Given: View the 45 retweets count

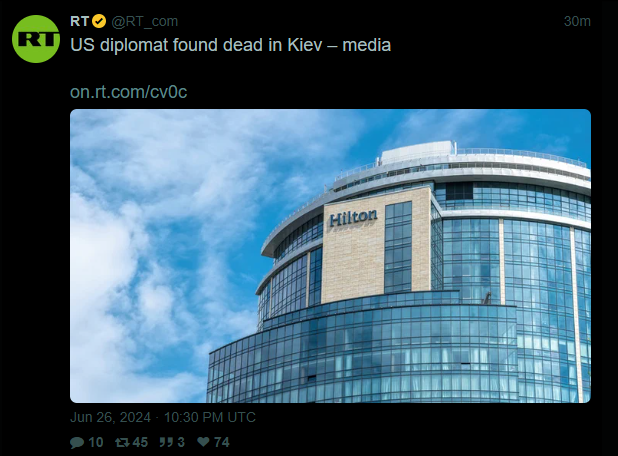Looking at the screenshot, I should tap(140, 443).
